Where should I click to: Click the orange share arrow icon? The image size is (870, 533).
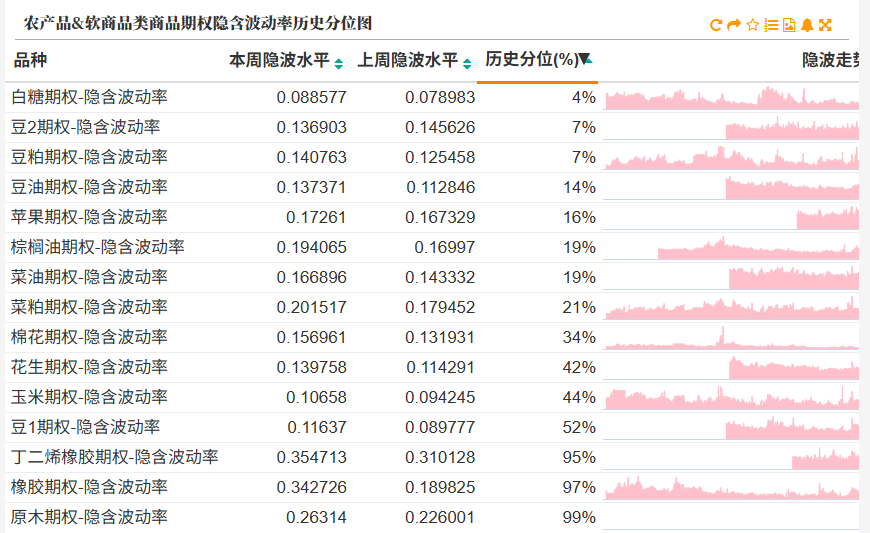click(734, 25)
